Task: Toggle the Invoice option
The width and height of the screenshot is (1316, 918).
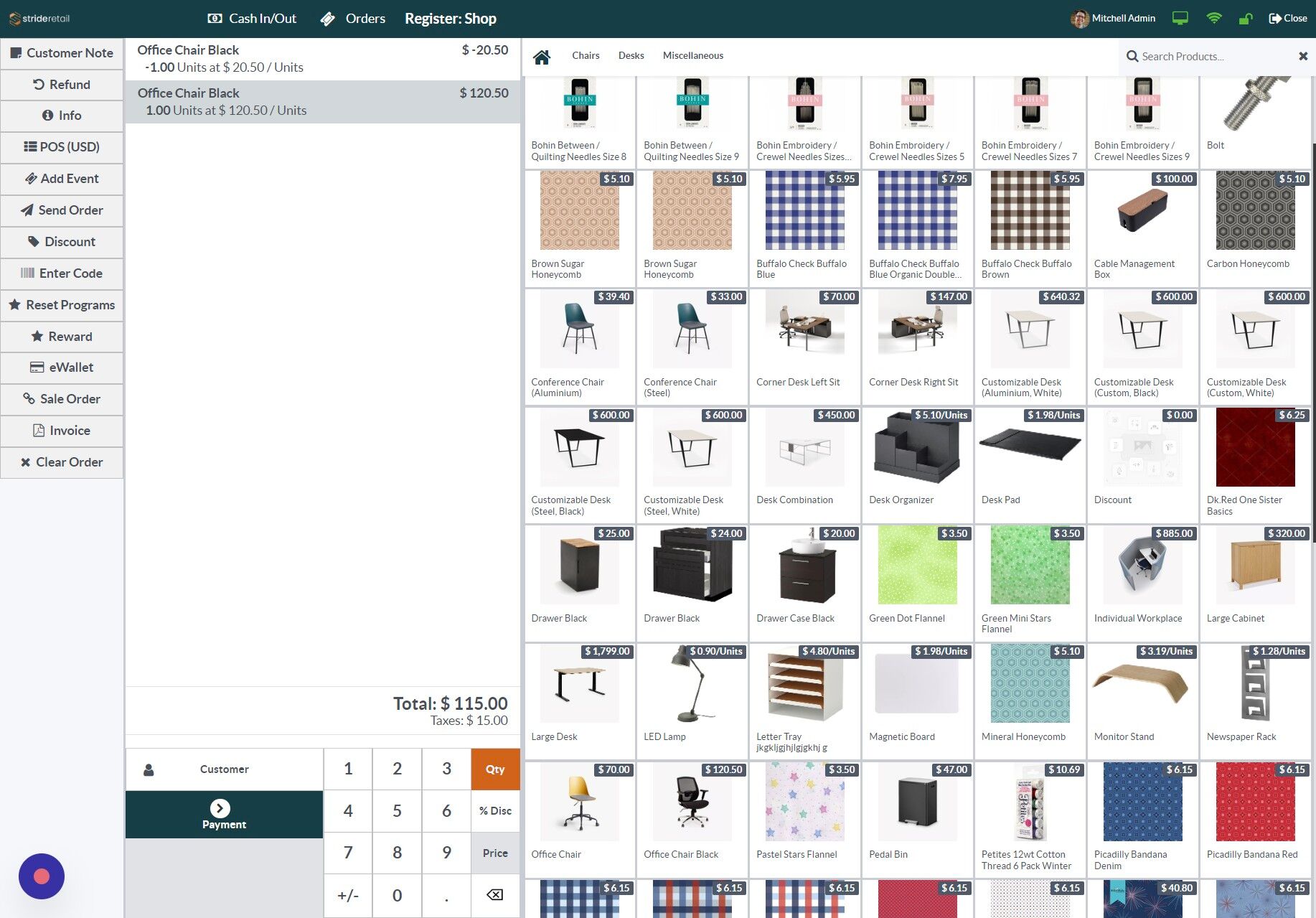Action: (x=62, y=431)
